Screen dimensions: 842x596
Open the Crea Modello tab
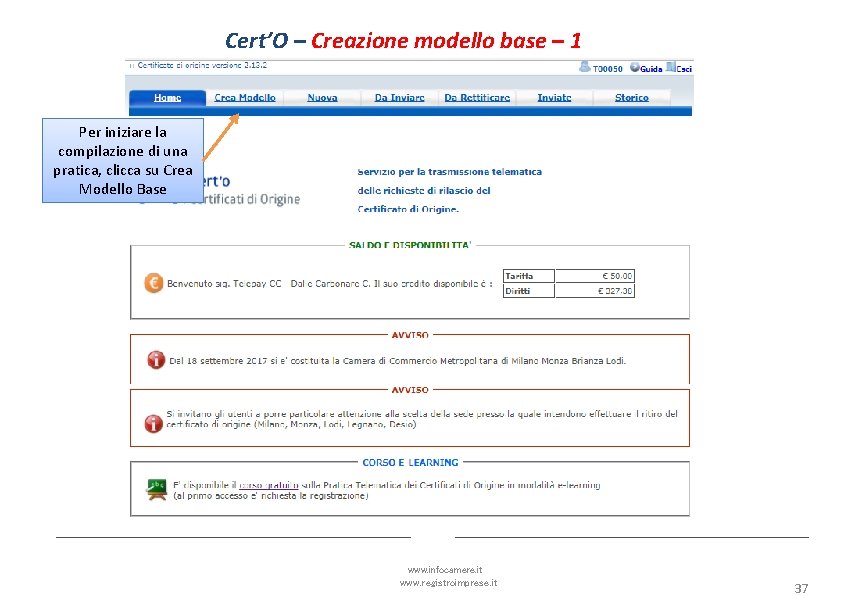245,98
